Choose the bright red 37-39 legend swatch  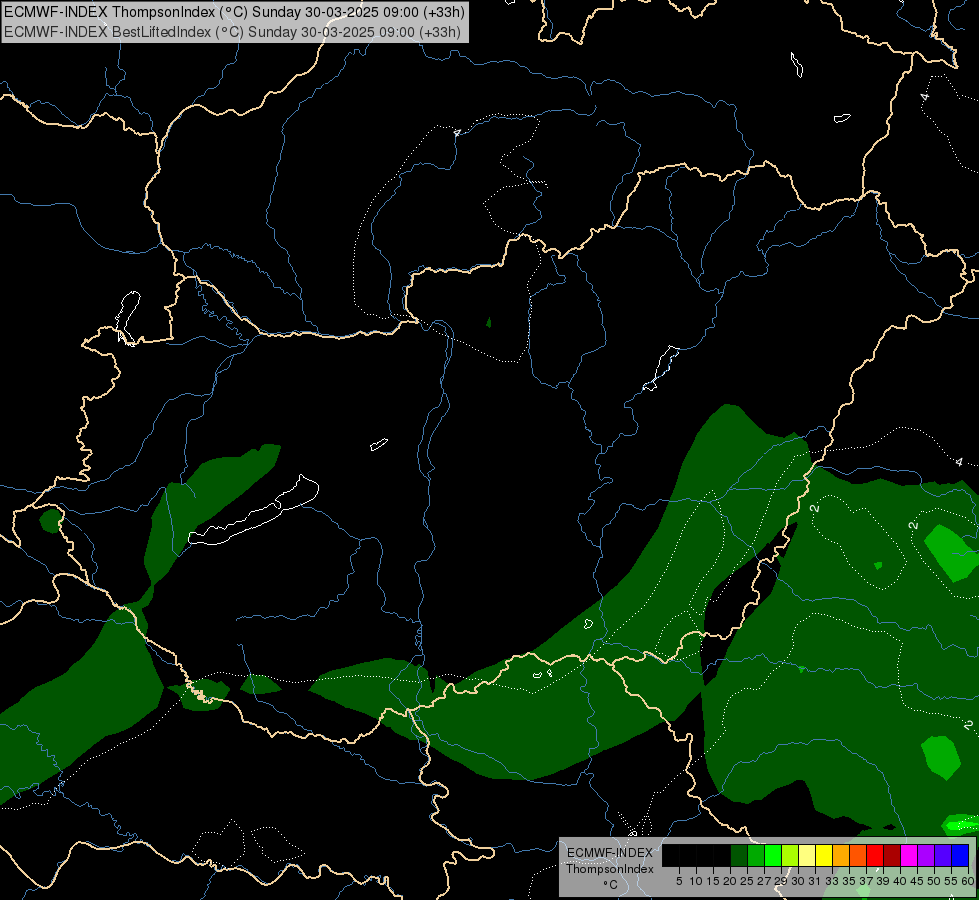tap(875, 855)
